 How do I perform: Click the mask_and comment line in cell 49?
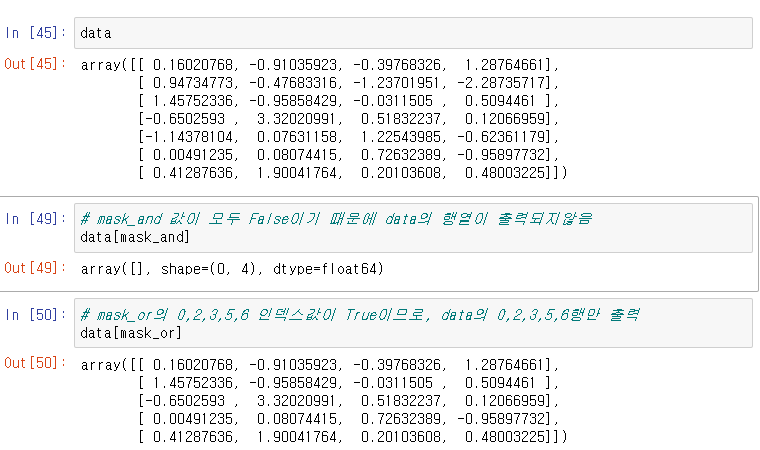336,219
